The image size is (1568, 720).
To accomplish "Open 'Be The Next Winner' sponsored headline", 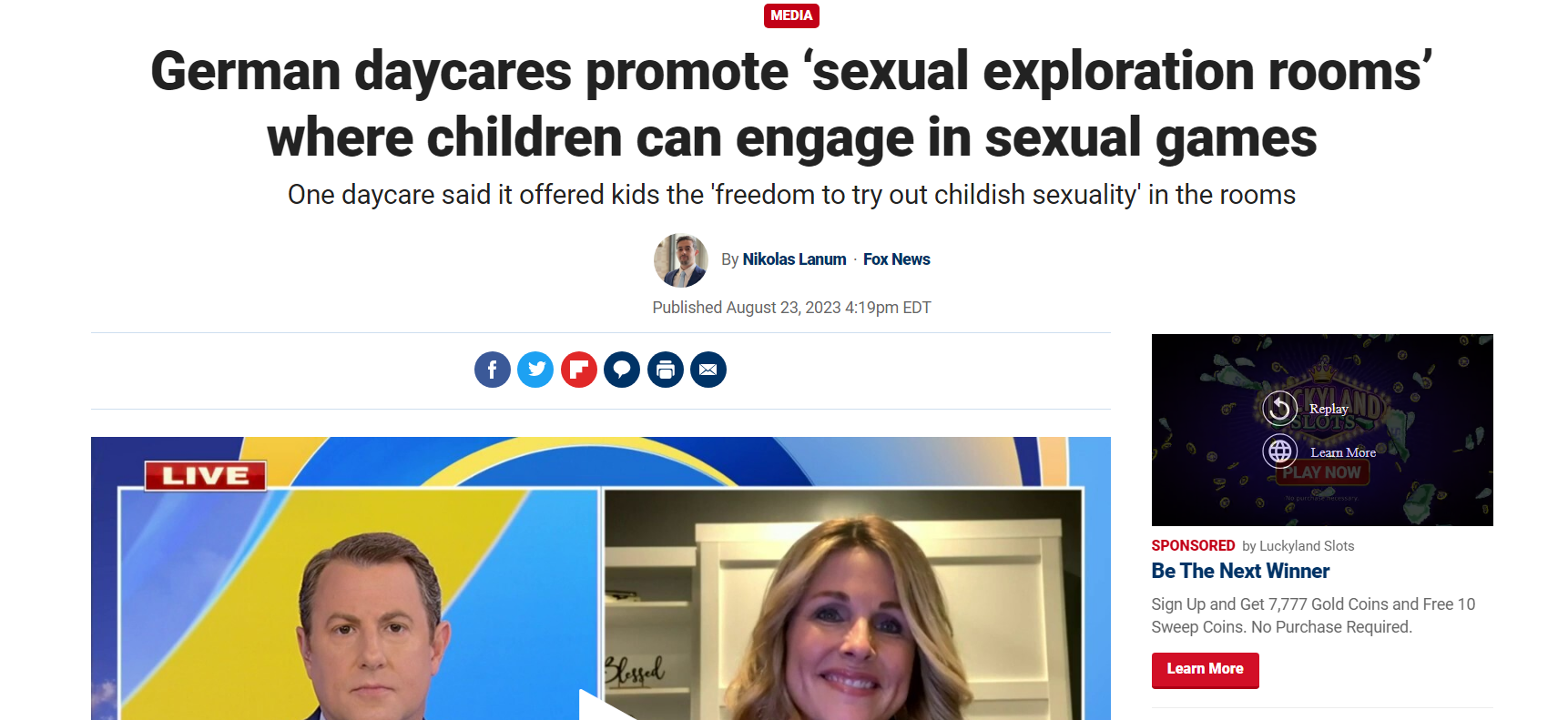I will pyautogui.click(x=1240, y=571).
